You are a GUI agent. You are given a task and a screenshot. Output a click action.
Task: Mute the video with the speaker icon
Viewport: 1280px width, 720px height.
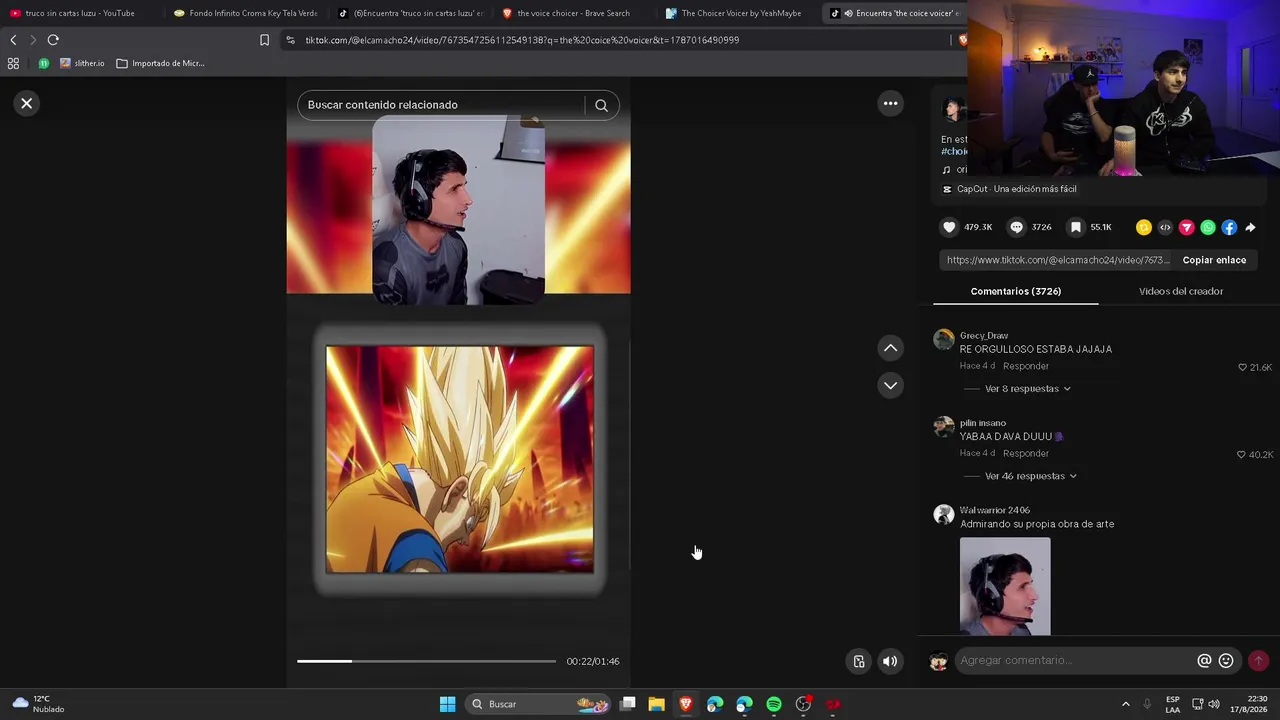(890, 661)
